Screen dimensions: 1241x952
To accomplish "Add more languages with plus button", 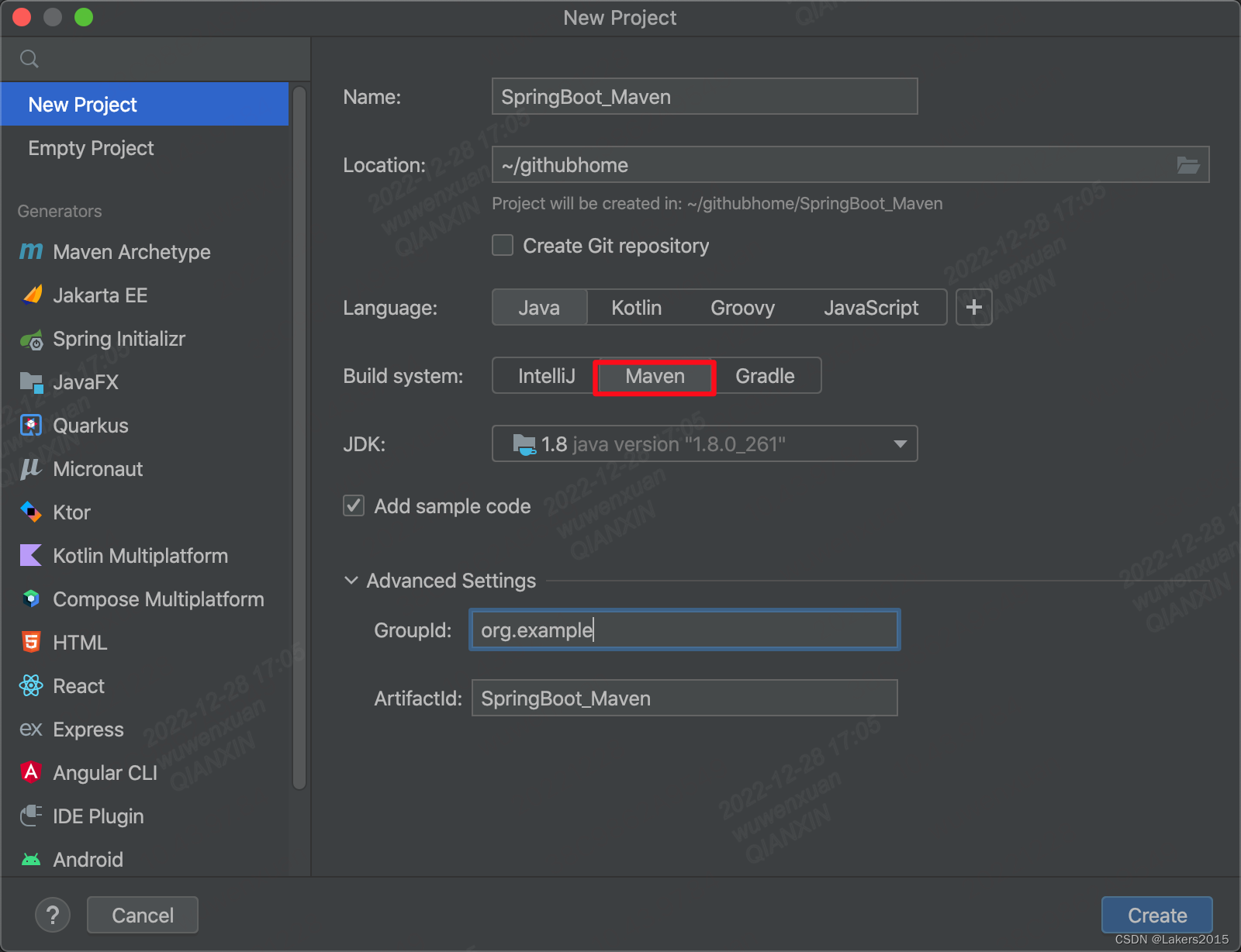I will coord(973,308).
